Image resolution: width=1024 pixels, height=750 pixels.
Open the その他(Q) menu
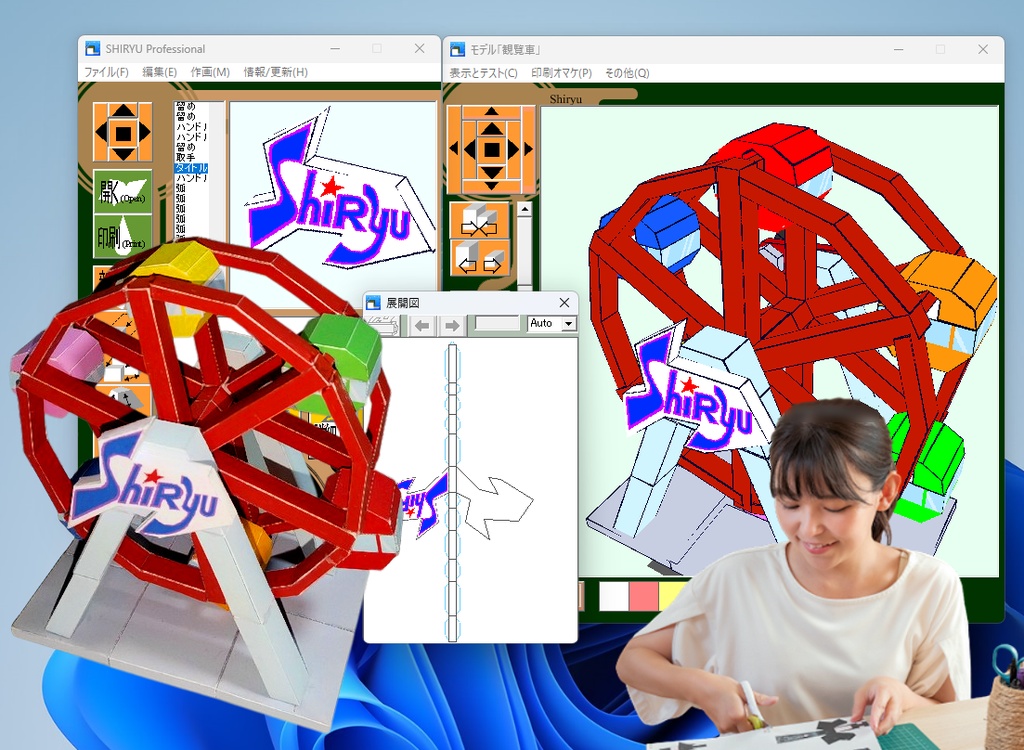tap(627, 73)
